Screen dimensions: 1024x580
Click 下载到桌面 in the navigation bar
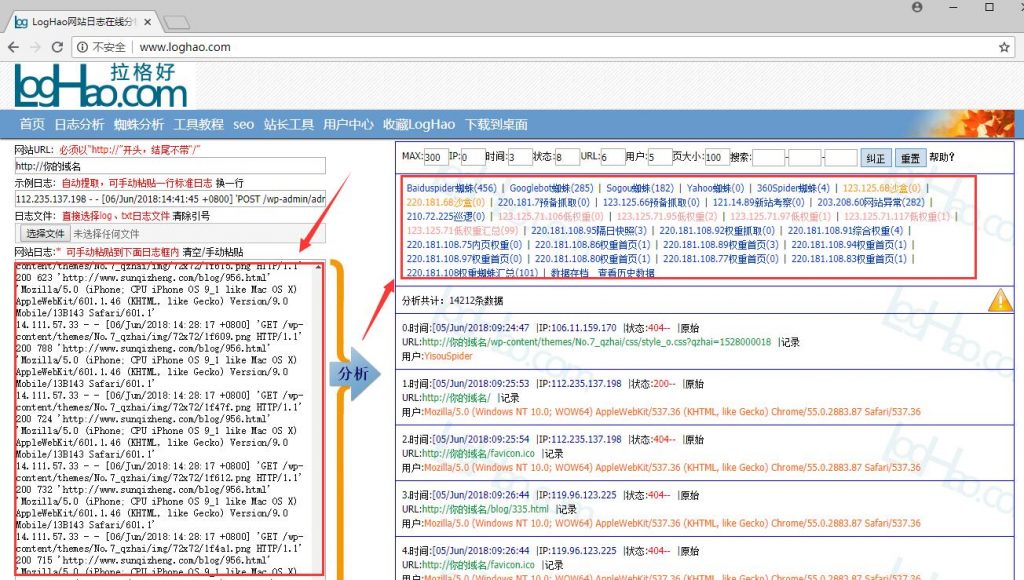point(496,124)
